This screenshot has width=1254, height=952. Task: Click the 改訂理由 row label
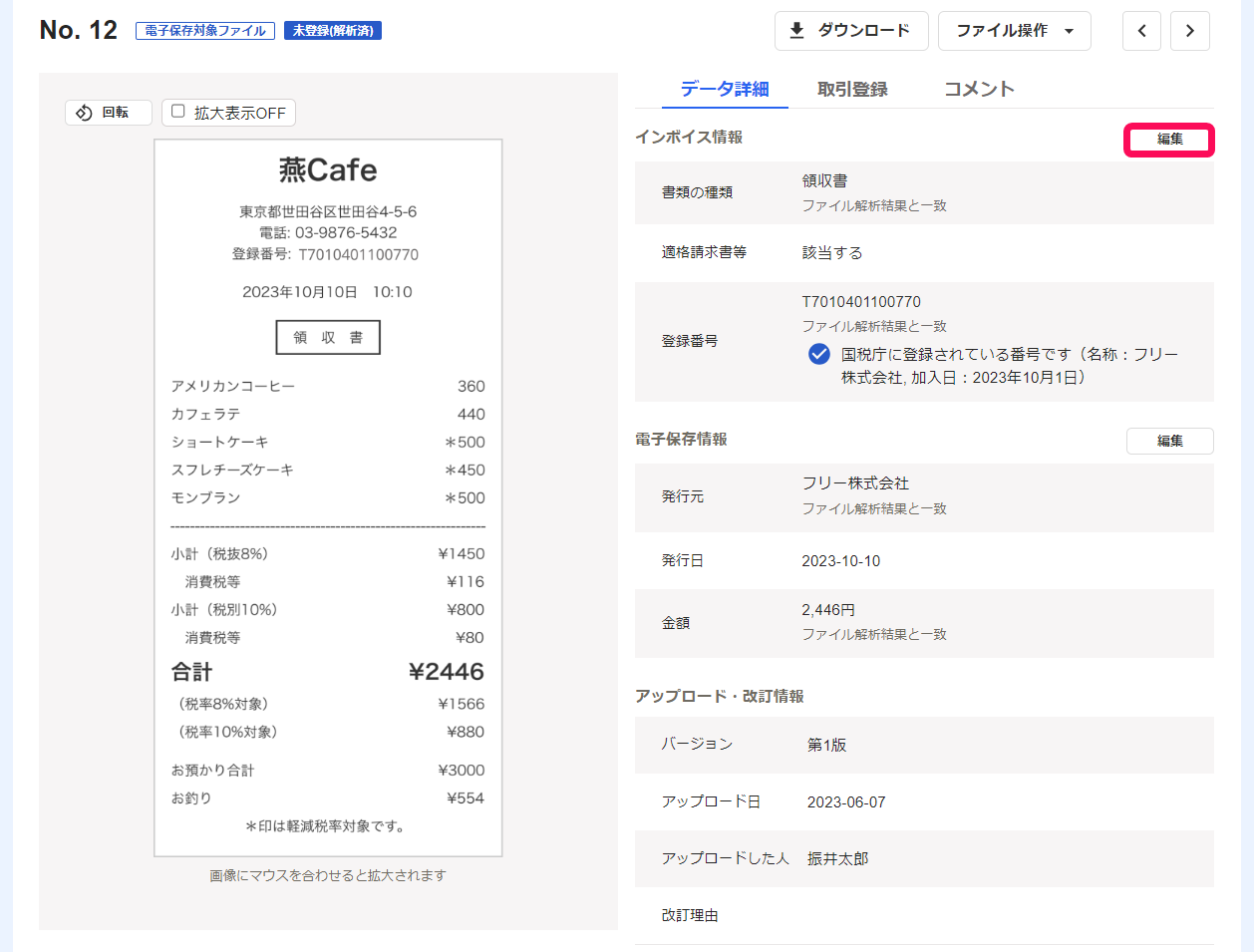point(690,915)
